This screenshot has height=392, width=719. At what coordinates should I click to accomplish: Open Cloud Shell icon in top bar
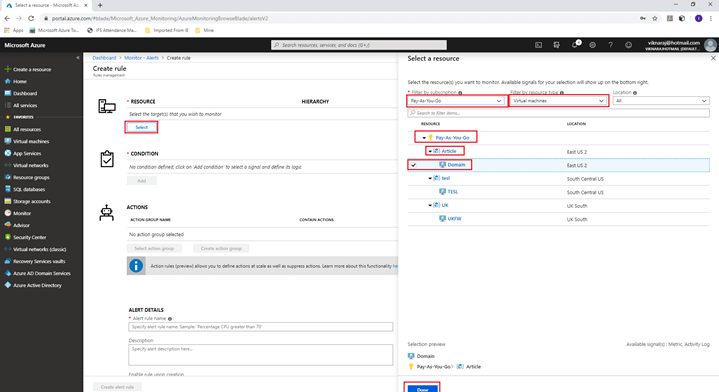click(x=538, y=45)
